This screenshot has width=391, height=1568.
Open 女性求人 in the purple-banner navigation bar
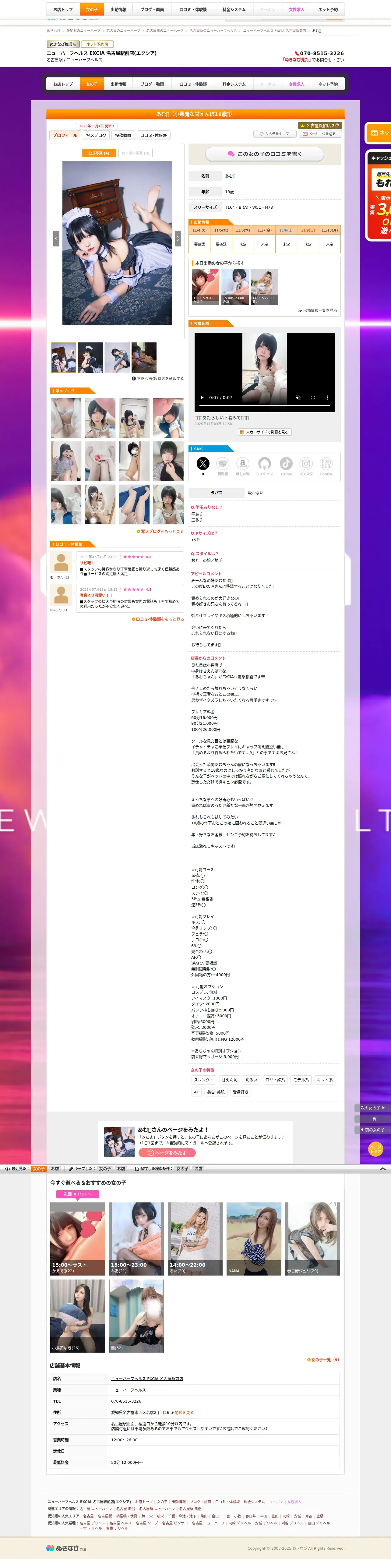297,84
